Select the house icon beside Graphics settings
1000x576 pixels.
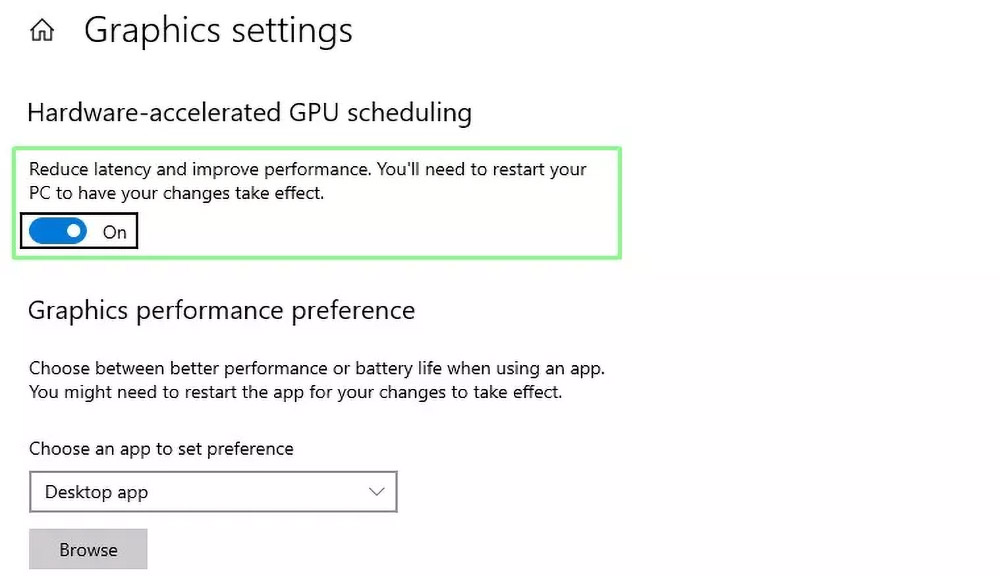click(40, 30)
